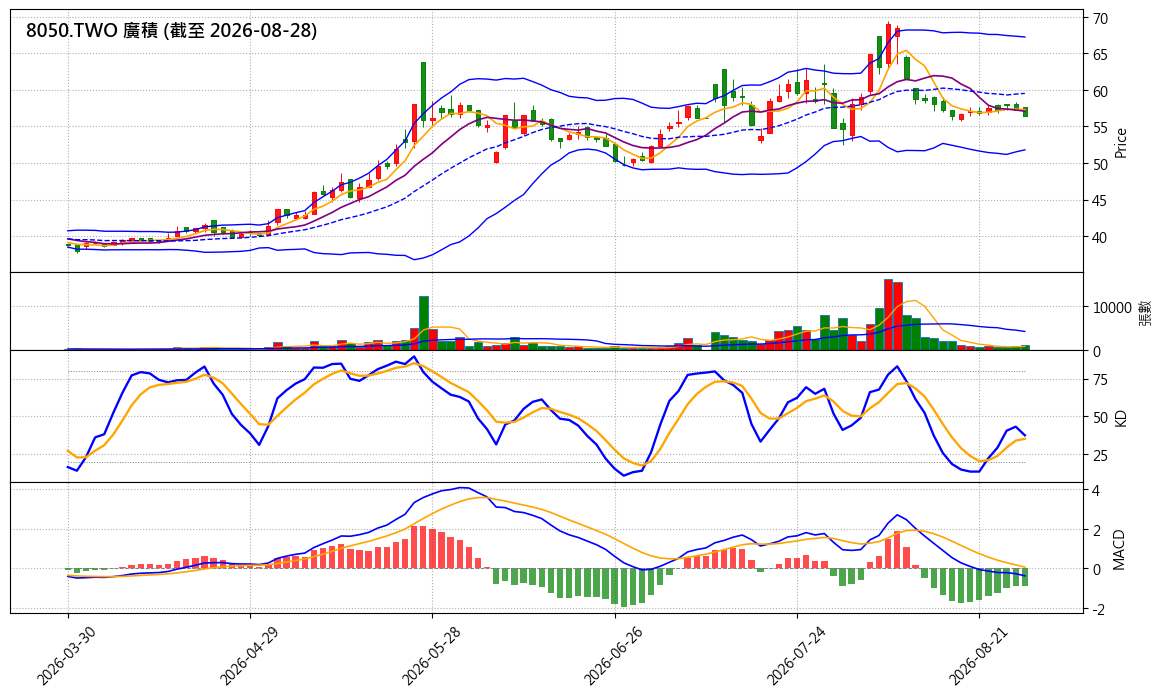Click price axis tick '70'
The height and width of the screenshot is (698, 1163).
coord(1100,19)
